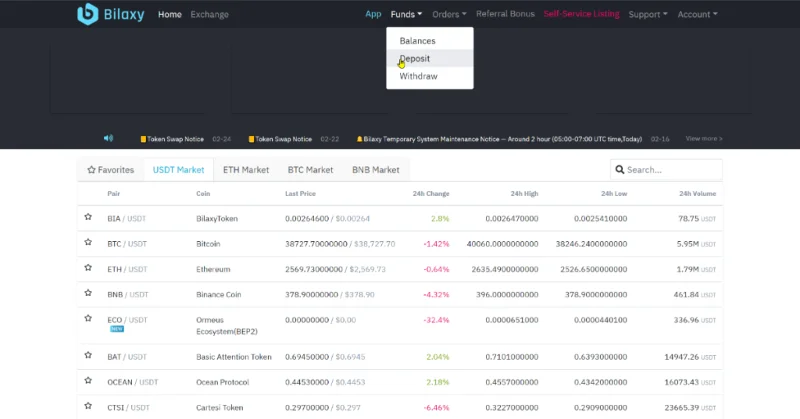Screen dimensions: 800x419
Task: Expand the Account dropdown
Action: pos(697,14)
